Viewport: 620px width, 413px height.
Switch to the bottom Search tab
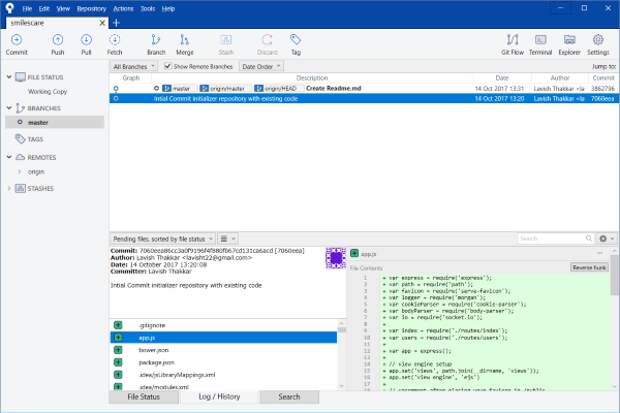[289, 397]
